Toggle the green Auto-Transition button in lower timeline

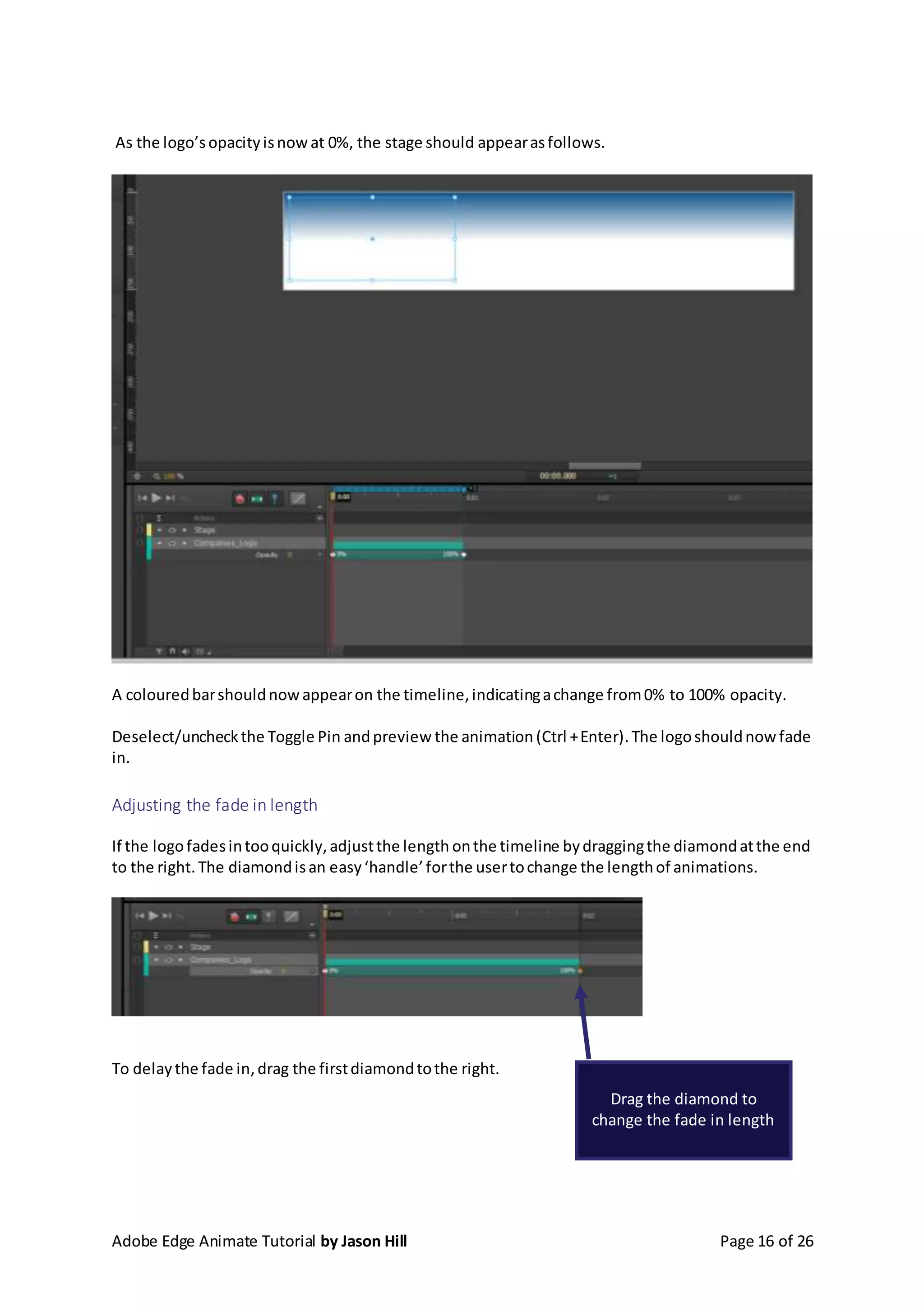click(251, 917)
